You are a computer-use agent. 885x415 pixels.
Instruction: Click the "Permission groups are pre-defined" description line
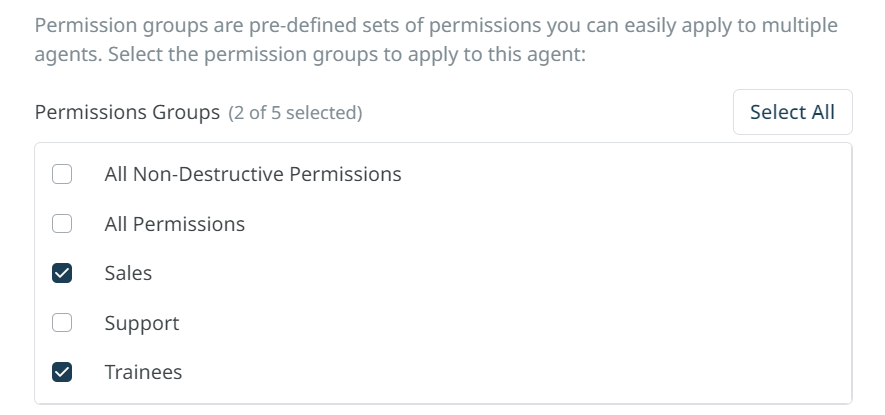tap(436, 25)
